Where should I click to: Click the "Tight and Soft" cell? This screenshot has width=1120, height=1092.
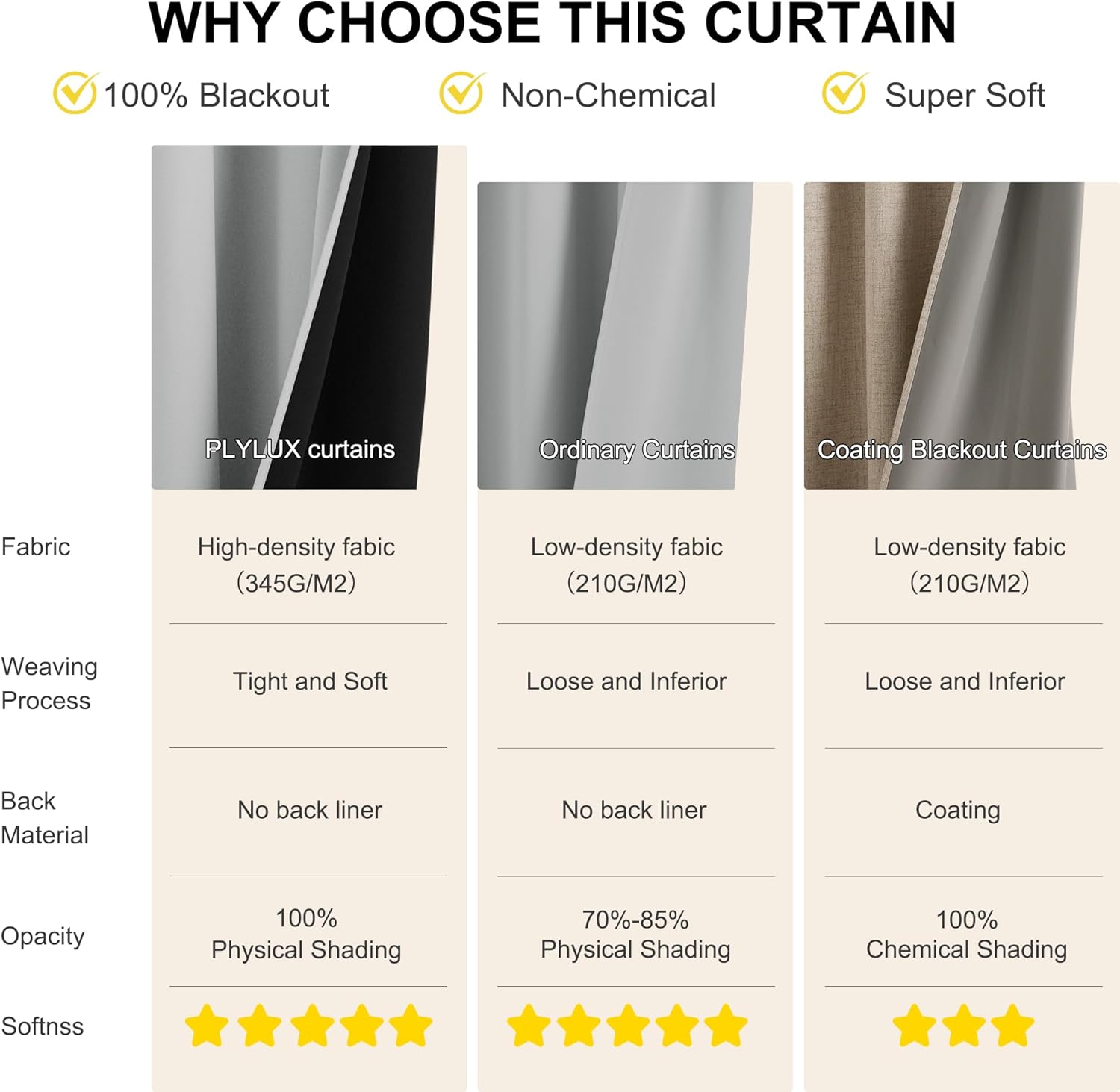(309, 681)
